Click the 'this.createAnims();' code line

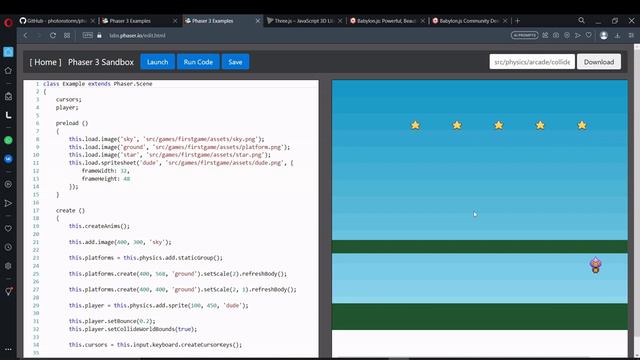99,226
